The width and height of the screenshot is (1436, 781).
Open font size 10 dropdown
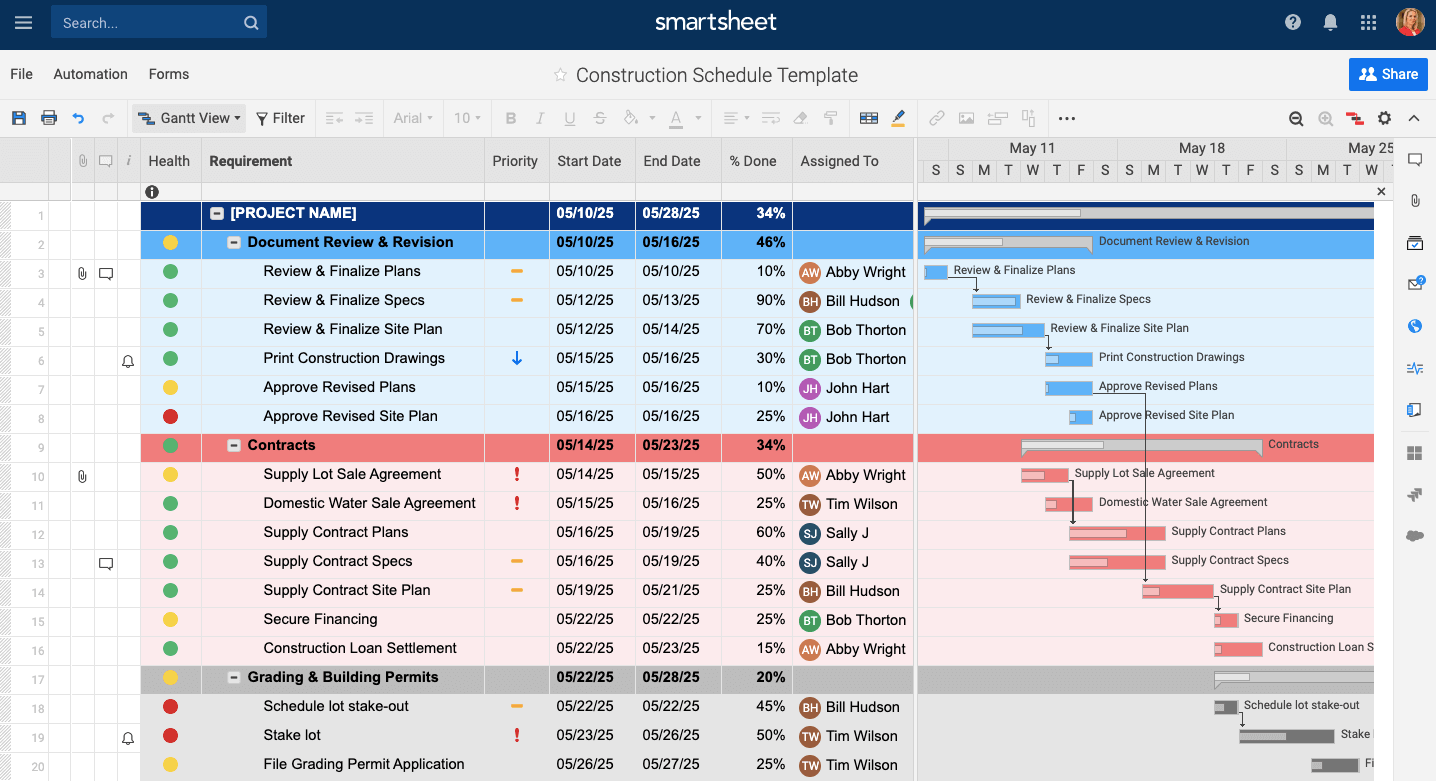pos(467,118)
